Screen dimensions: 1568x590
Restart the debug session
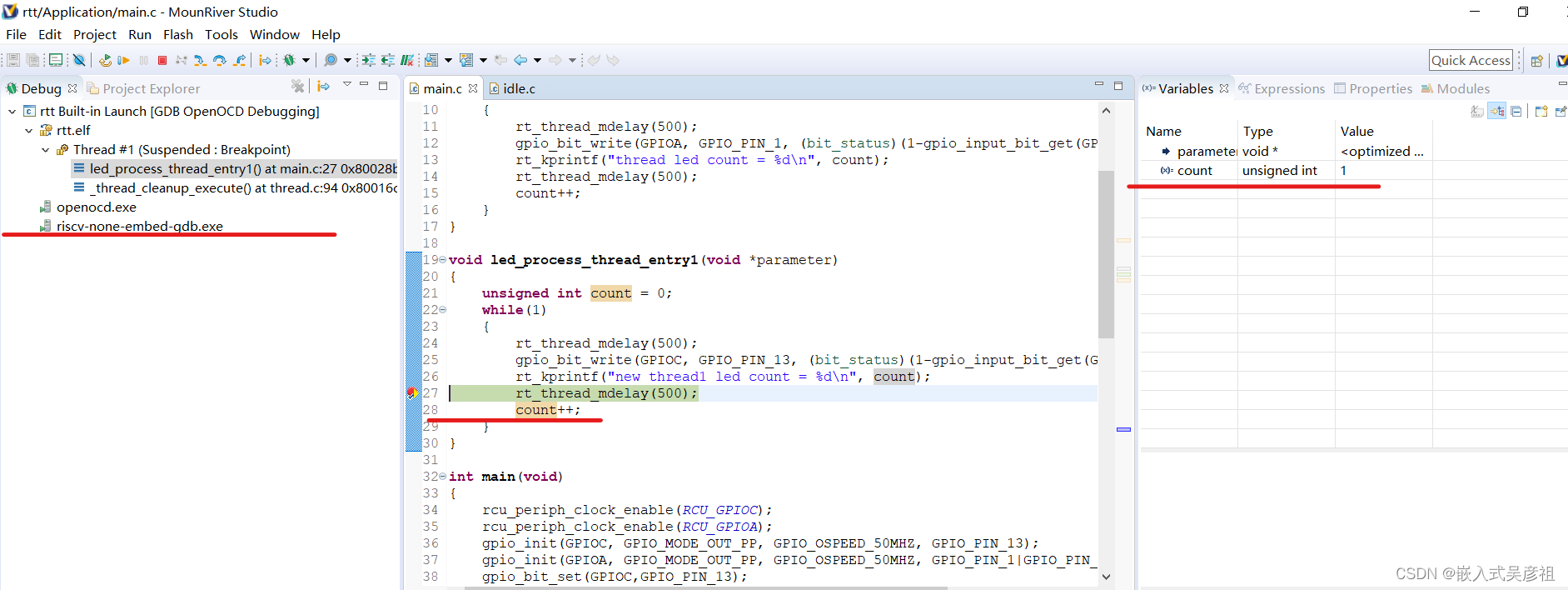[105, 60]
